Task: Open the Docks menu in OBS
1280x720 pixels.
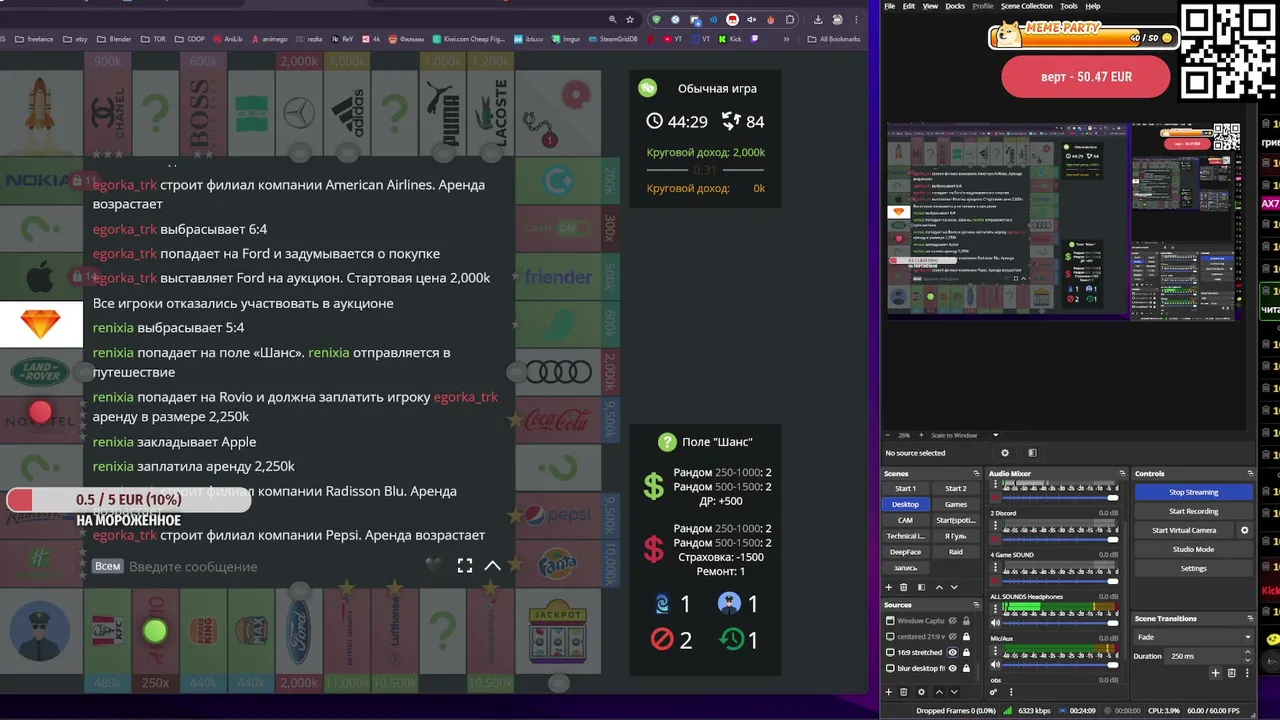Action: pos(955,6)
